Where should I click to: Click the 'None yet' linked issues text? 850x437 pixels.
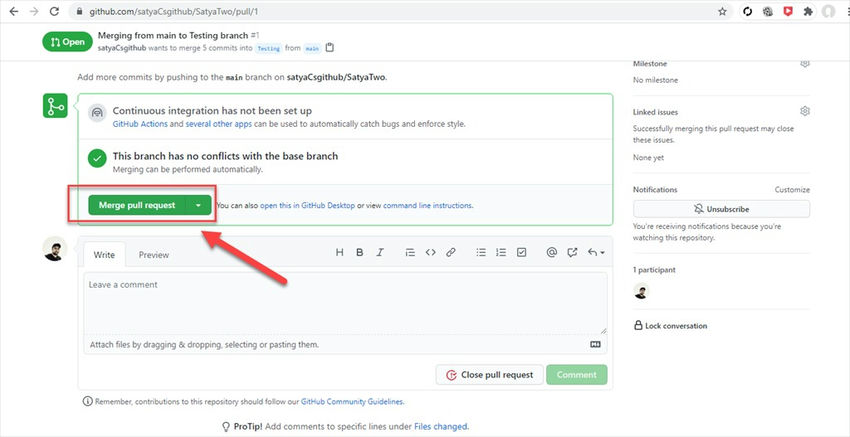[648, 158]
